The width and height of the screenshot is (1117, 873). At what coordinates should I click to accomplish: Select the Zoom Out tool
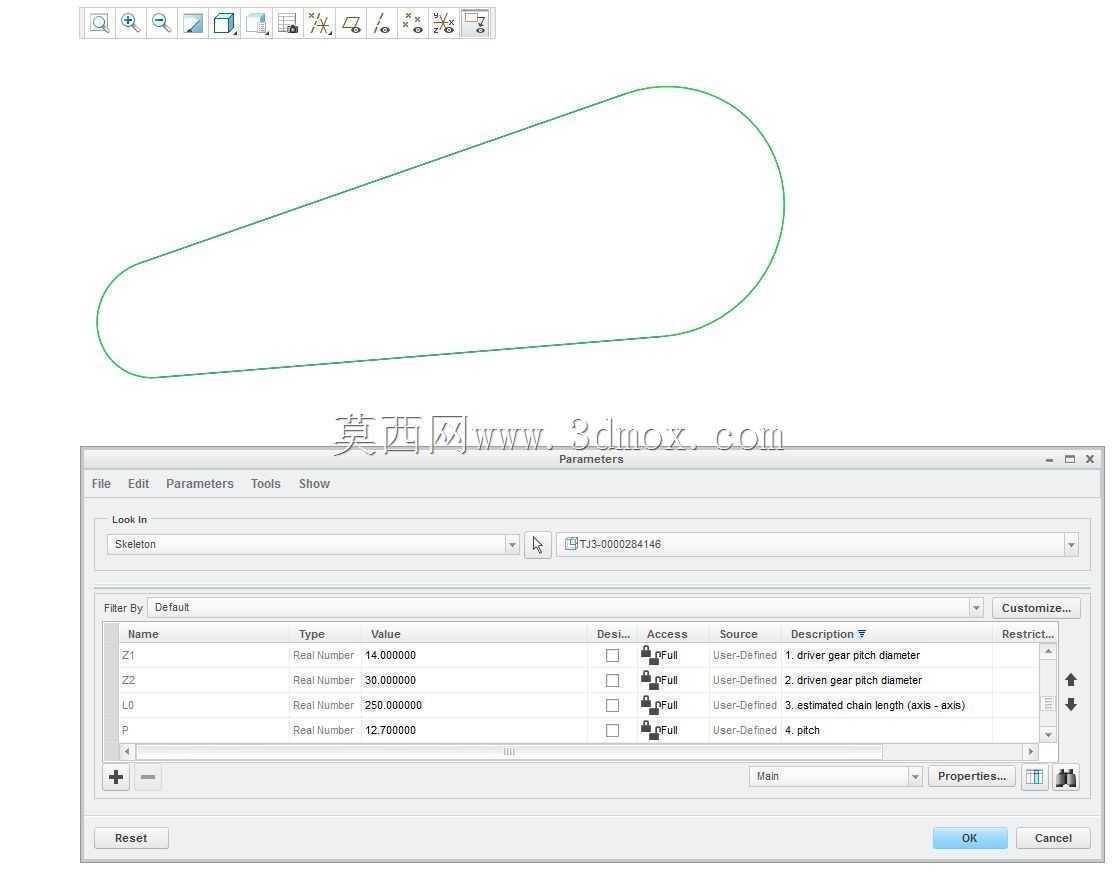pos(162,24)
